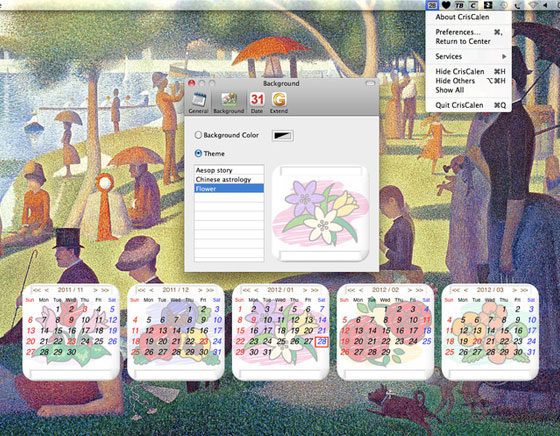560x436 pixels.
Task: Go to next month on 2012/02 calendar
Action: (x=410, y=290)
